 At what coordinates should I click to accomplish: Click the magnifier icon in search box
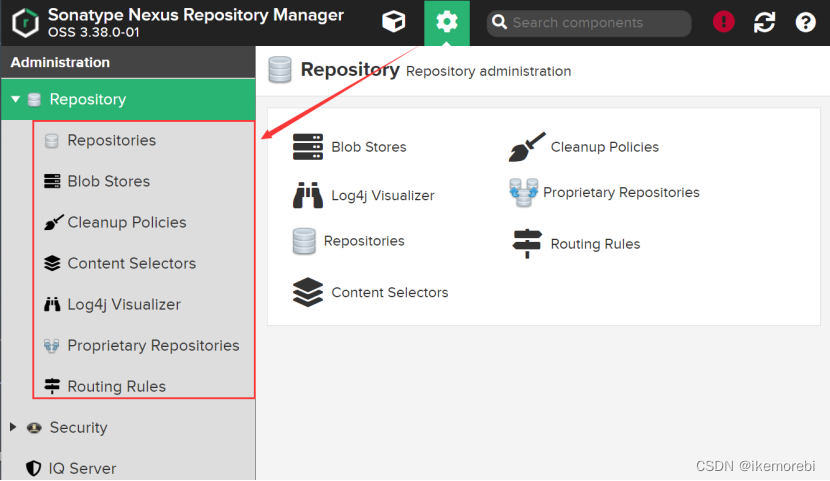pos(499,22)
